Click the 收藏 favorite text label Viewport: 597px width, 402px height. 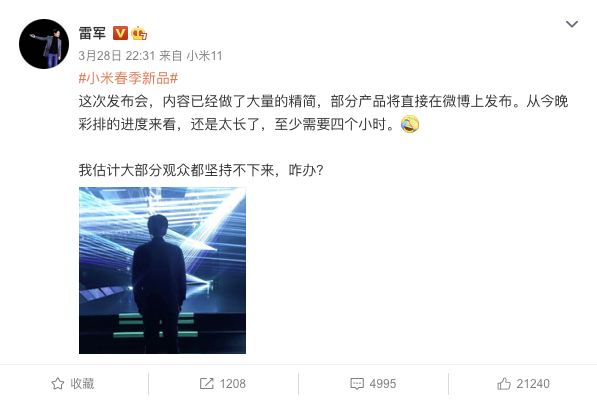pos(82,384)
